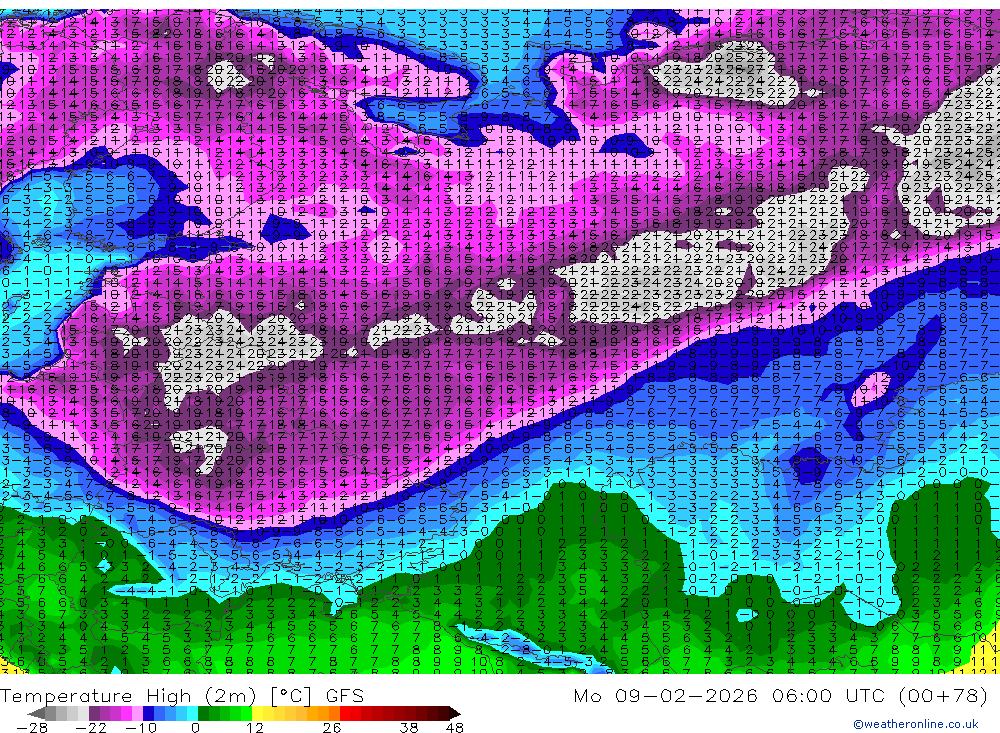Click the 0 legend label
Screen dimensions: 1000x733
[196, 727]
